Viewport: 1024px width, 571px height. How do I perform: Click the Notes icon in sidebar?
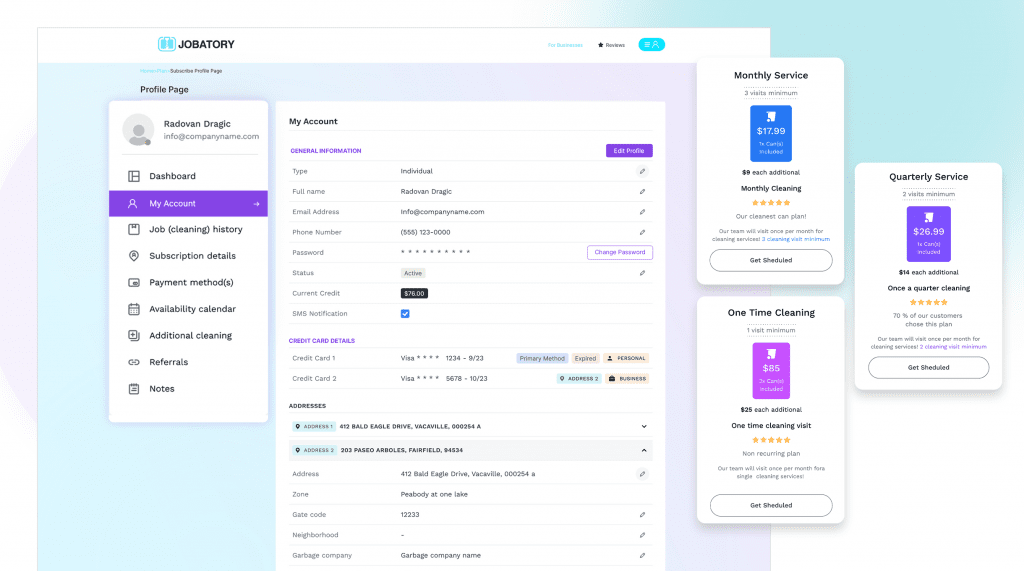134,389
